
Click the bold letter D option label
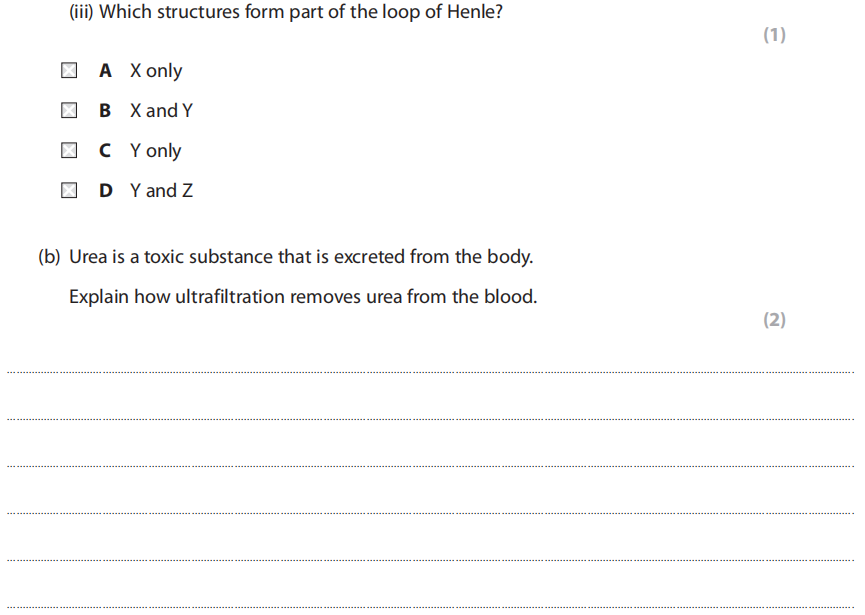tap(106, 190)
